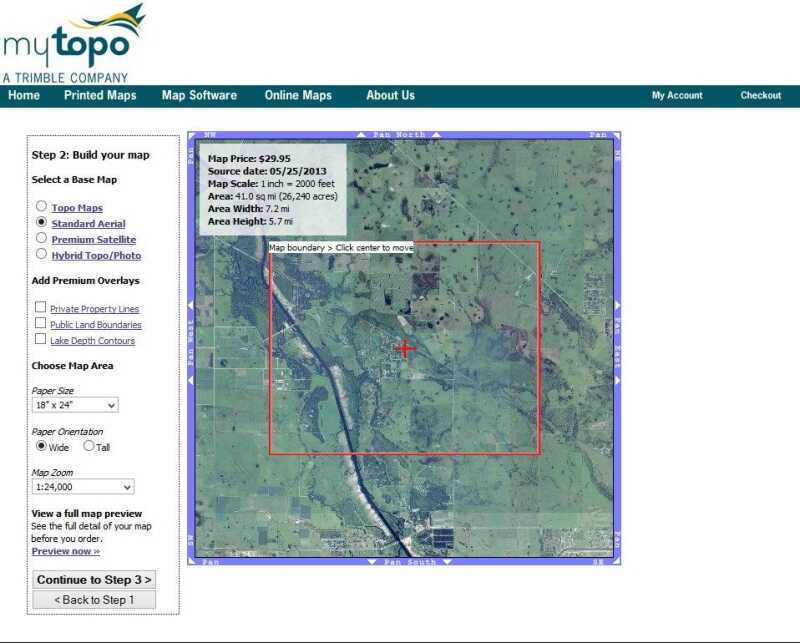Open the Printed Maps menu
Screen dimensions: 800x643
click(99, 95)
